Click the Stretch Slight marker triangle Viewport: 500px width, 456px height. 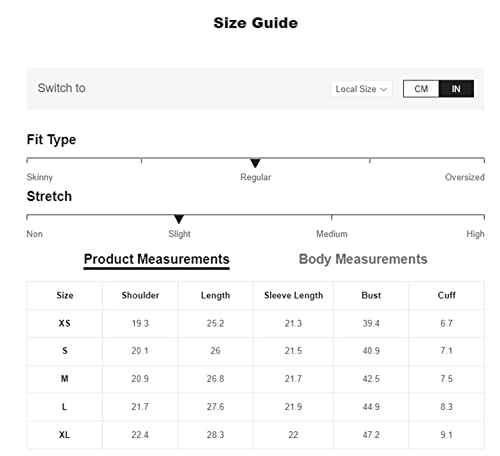(x=179, y=219)
